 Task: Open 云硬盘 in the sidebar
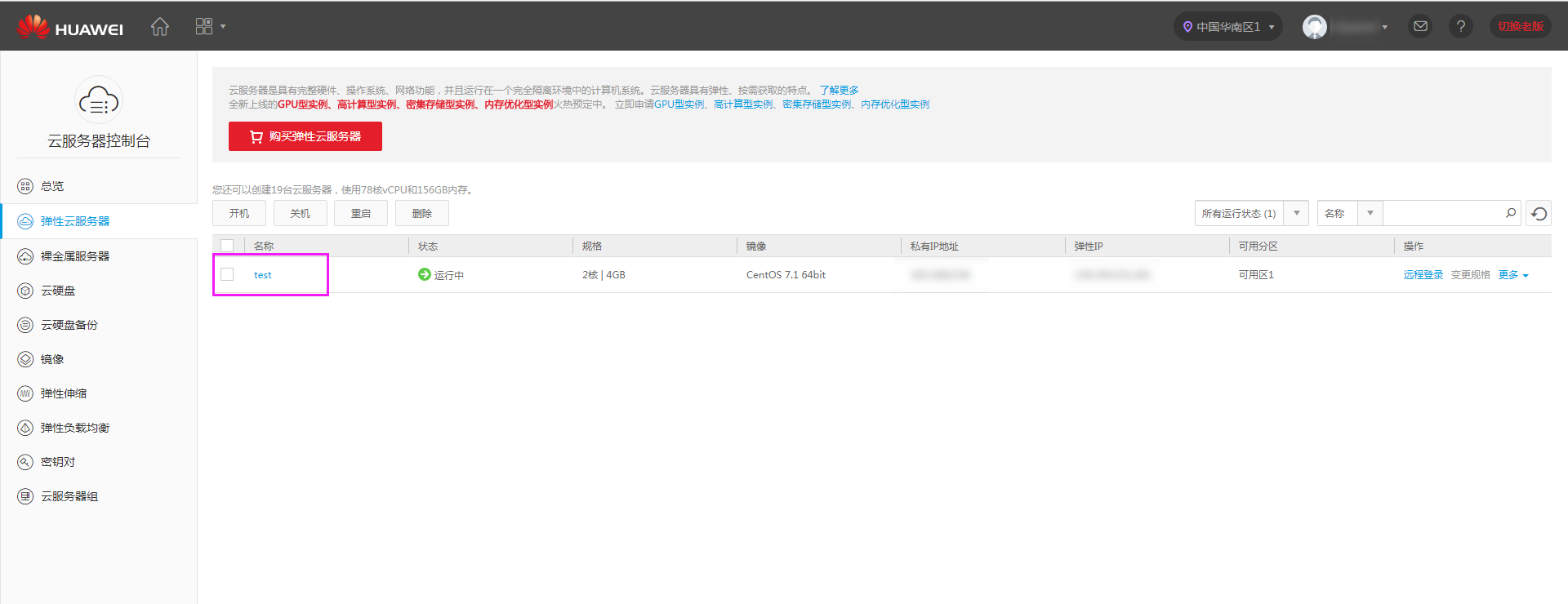click(58, 291)
